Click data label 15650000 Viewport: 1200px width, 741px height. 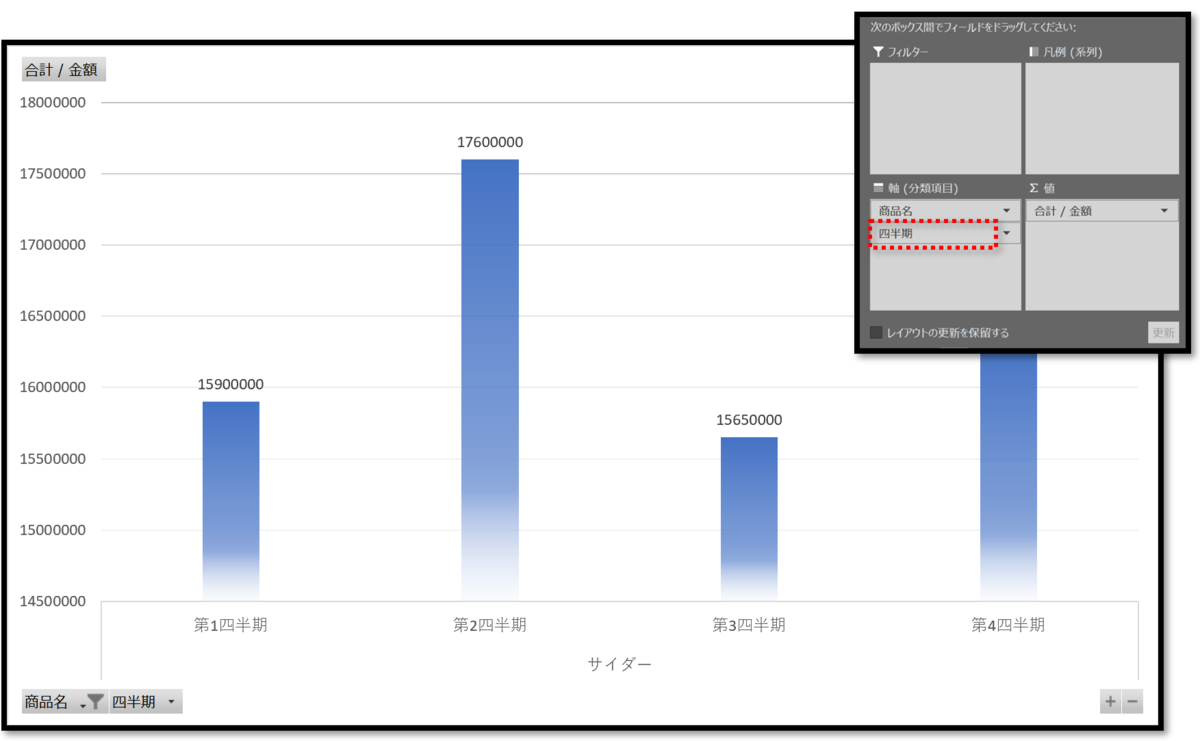(749, 420)
